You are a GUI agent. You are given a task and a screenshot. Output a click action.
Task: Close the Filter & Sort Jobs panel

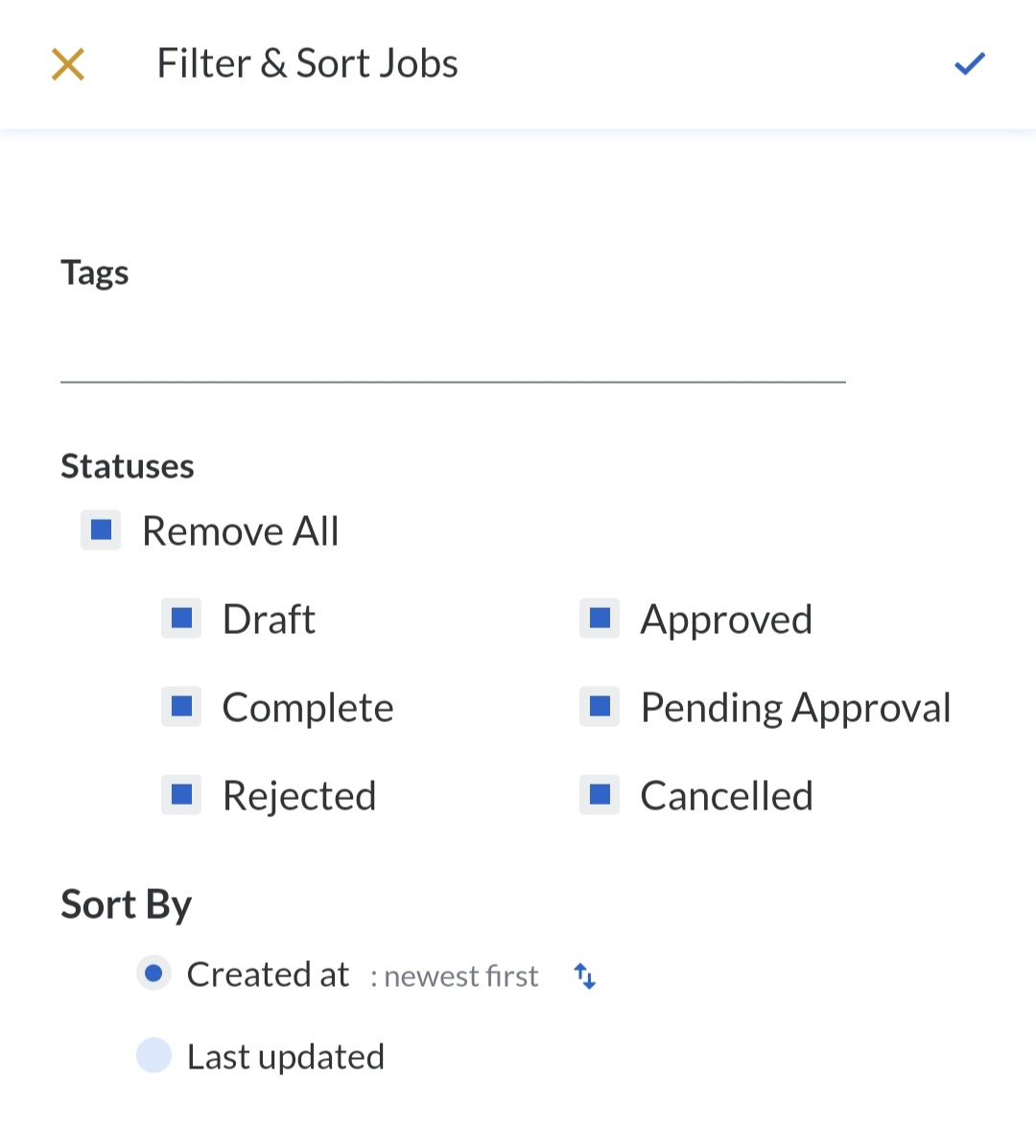coord(68,64)
